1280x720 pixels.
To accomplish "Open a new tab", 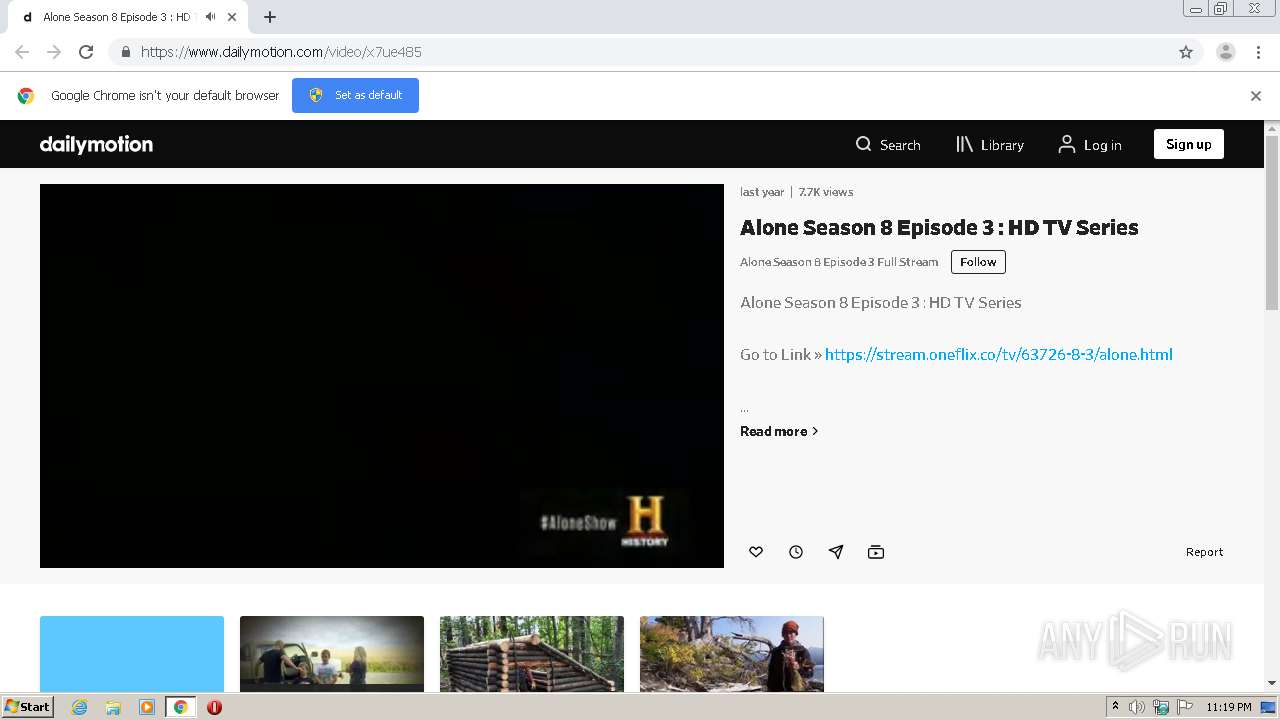I will click(x=270, y=17).
